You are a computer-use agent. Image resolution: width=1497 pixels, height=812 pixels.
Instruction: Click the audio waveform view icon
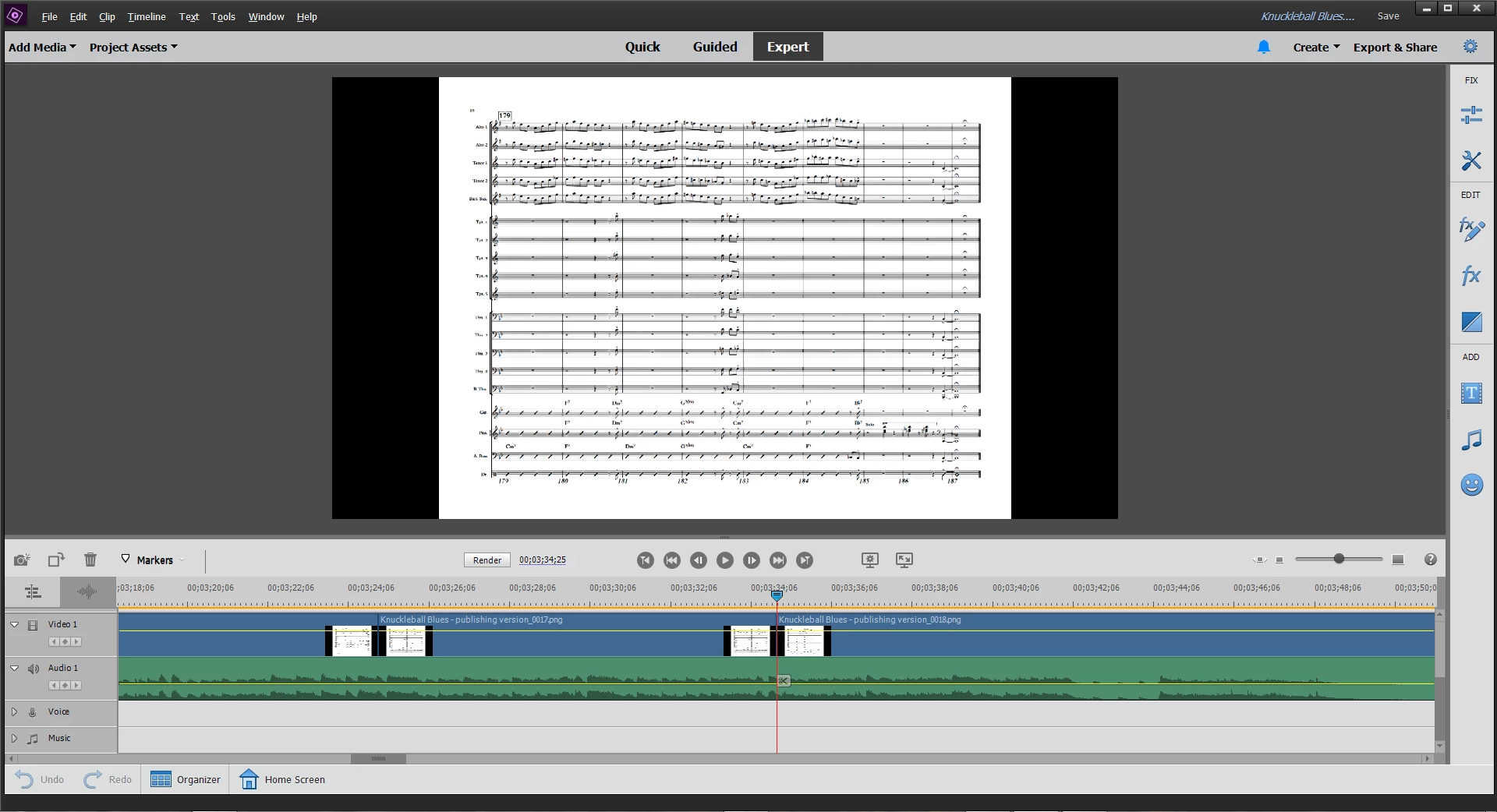(87, 592)
